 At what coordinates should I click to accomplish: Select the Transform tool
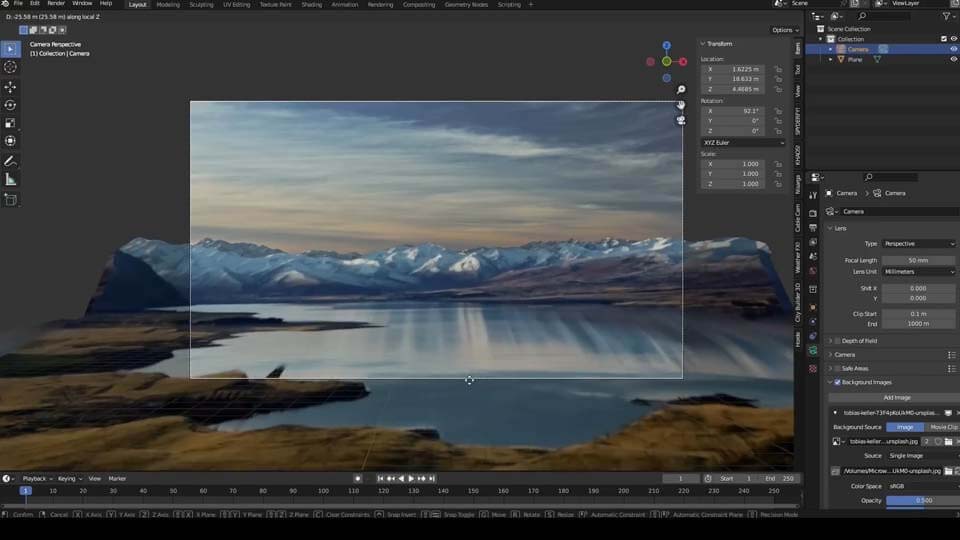[10, 141]
